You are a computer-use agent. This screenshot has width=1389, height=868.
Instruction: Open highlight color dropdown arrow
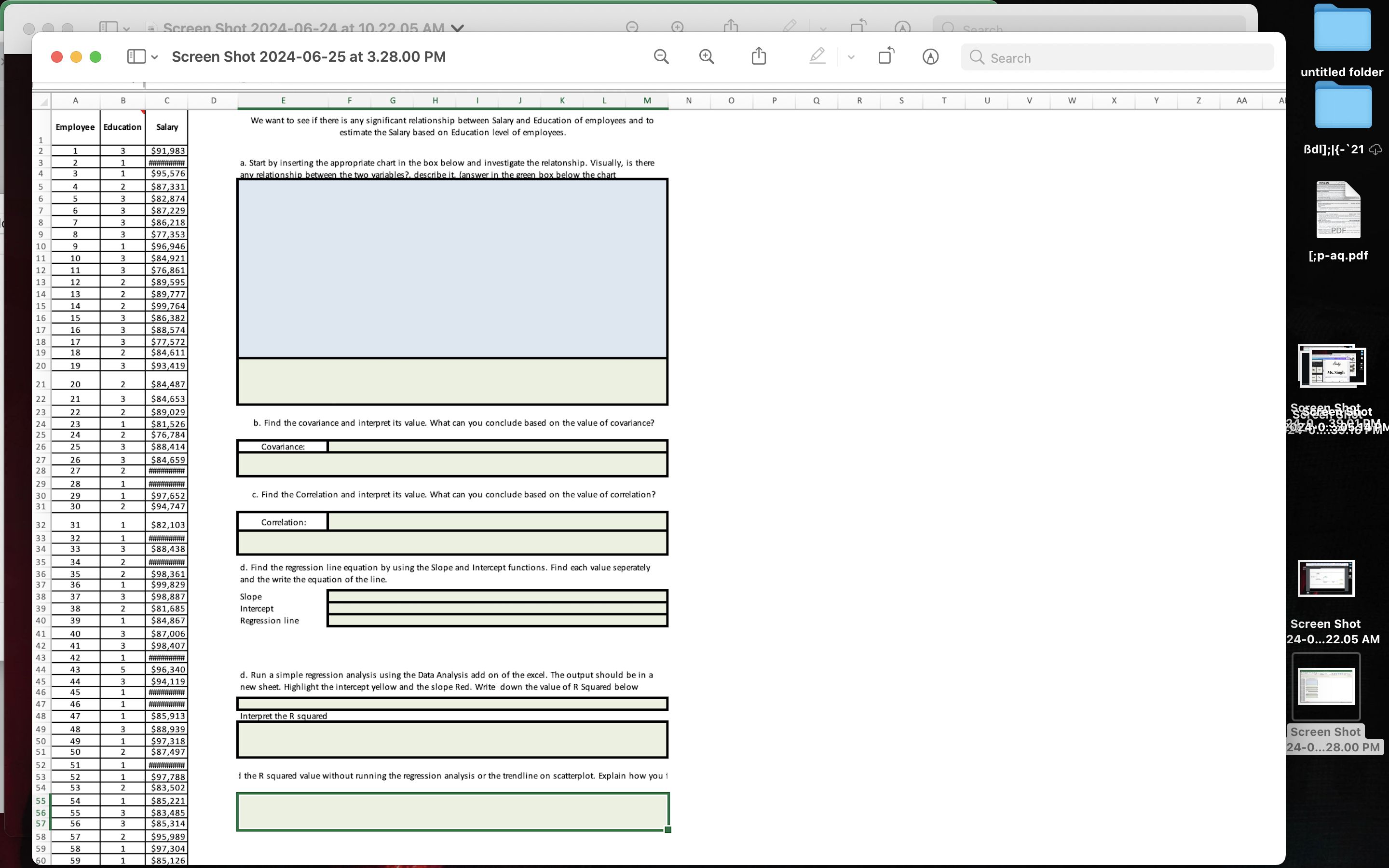coord(851,57)
